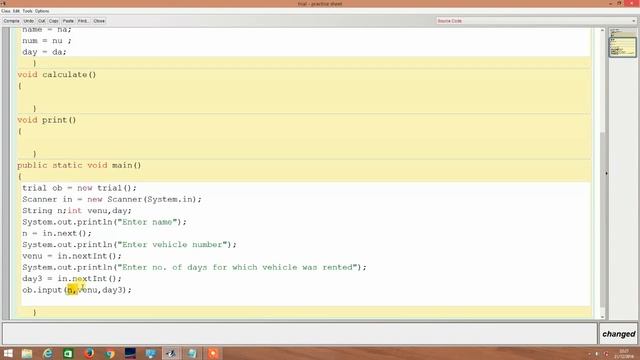The height and width of the screenshot is (360, 640).
Task: Click the line 'n = in.next();'
Action: (57, 233)
